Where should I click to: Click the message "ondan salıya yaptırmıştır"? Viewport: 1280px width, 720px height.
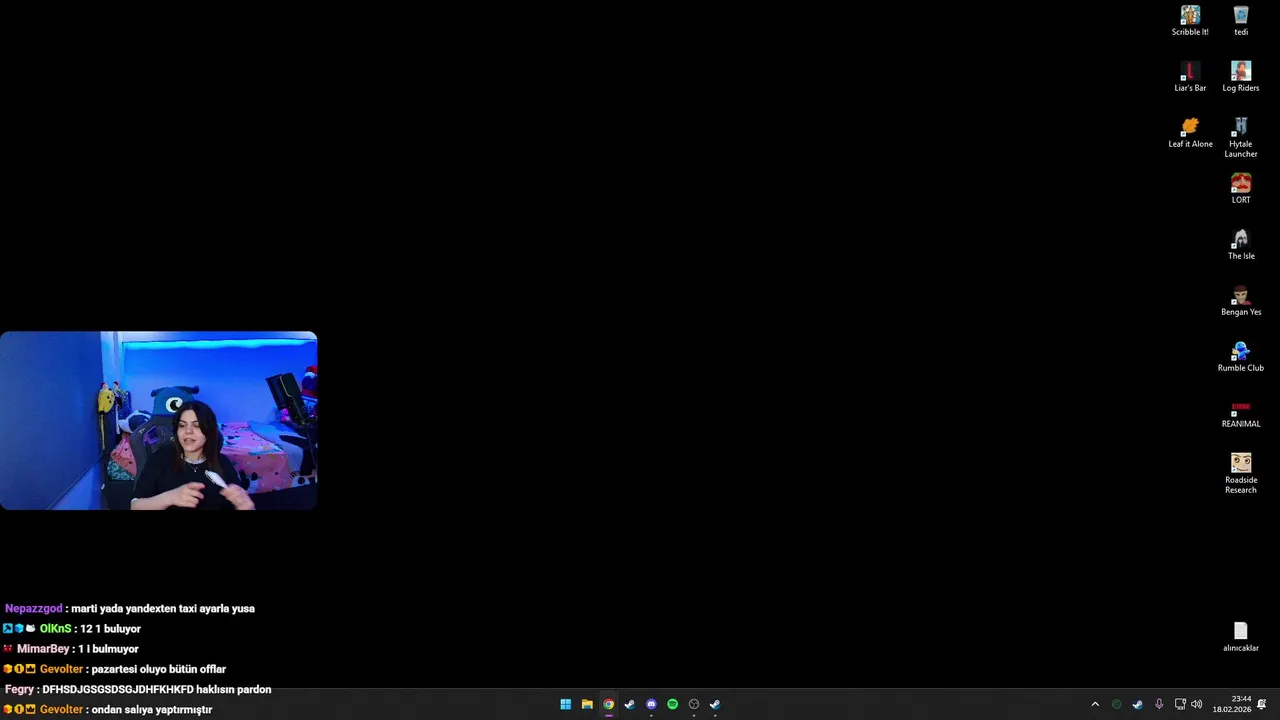pyautogui.click(x=152, y=709)
